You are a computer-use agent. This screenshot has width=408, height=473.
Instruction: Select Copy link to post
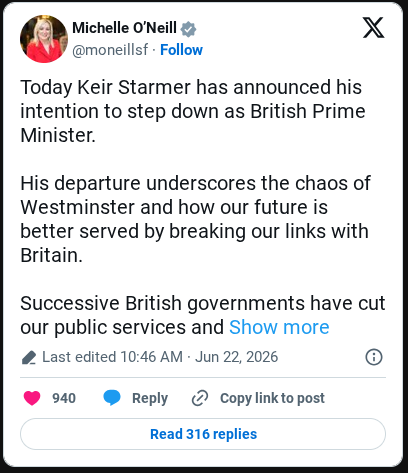pyautogui.click(x=272, y=398)
